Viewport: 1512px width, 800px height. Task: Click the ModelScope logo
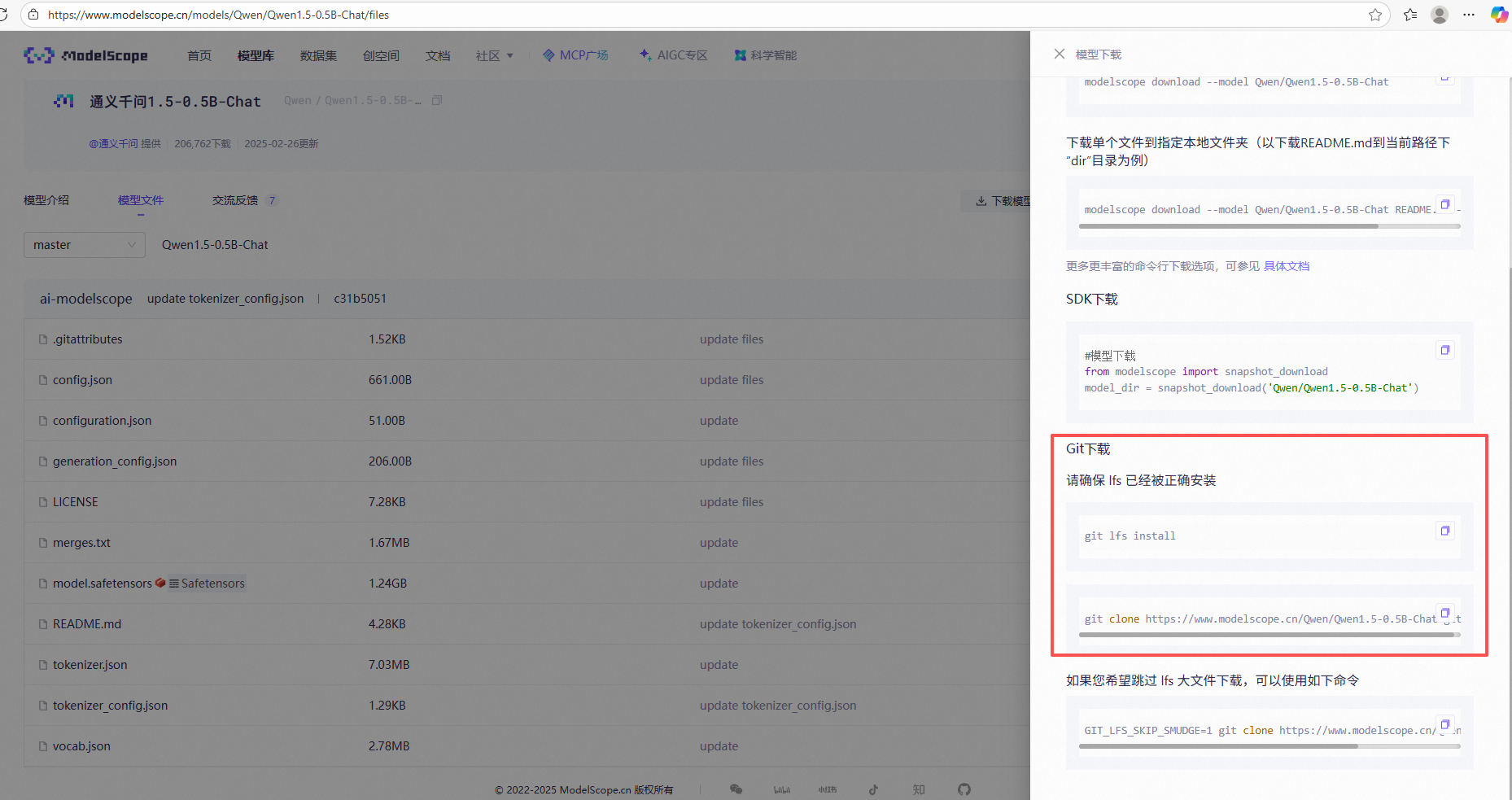(85, 55)
